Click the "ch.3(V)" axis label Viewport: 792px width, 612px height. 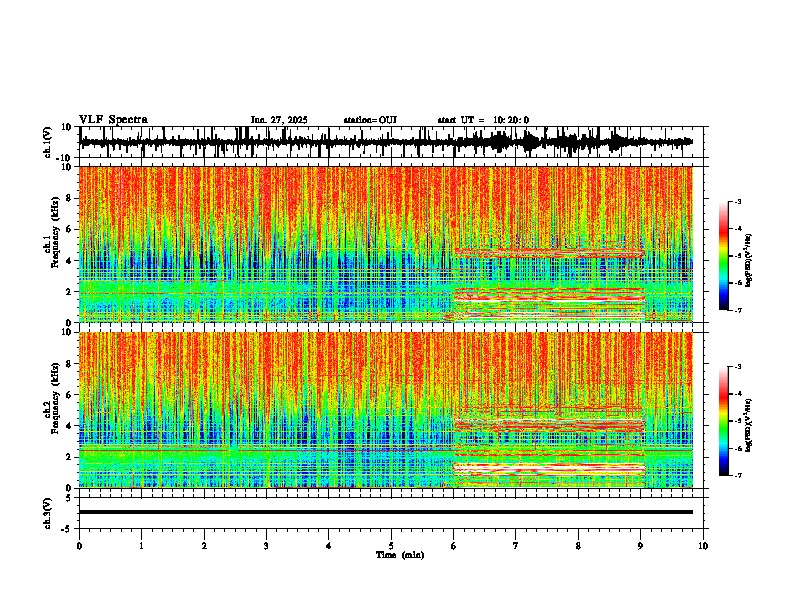click(x=48, y=513)
